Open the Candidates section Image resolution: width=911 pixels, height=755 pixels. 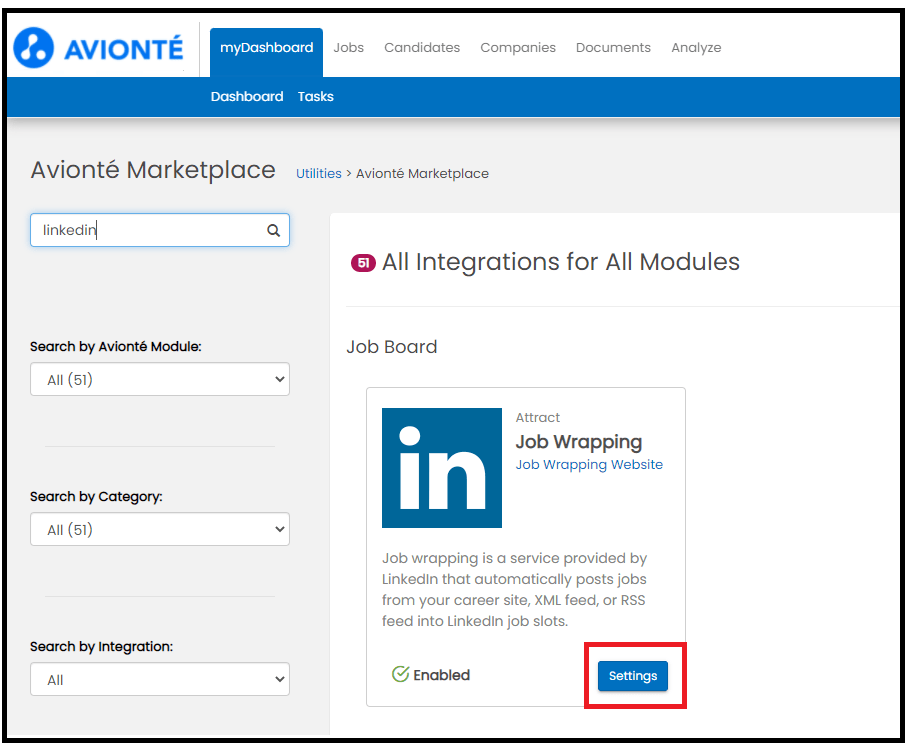[421, 47]
